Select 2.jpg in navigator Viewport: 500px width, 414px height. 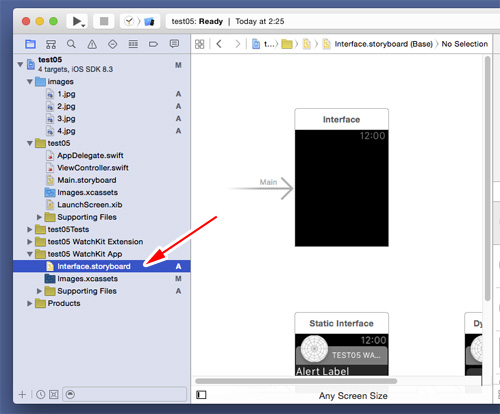[x=66, y=106]
